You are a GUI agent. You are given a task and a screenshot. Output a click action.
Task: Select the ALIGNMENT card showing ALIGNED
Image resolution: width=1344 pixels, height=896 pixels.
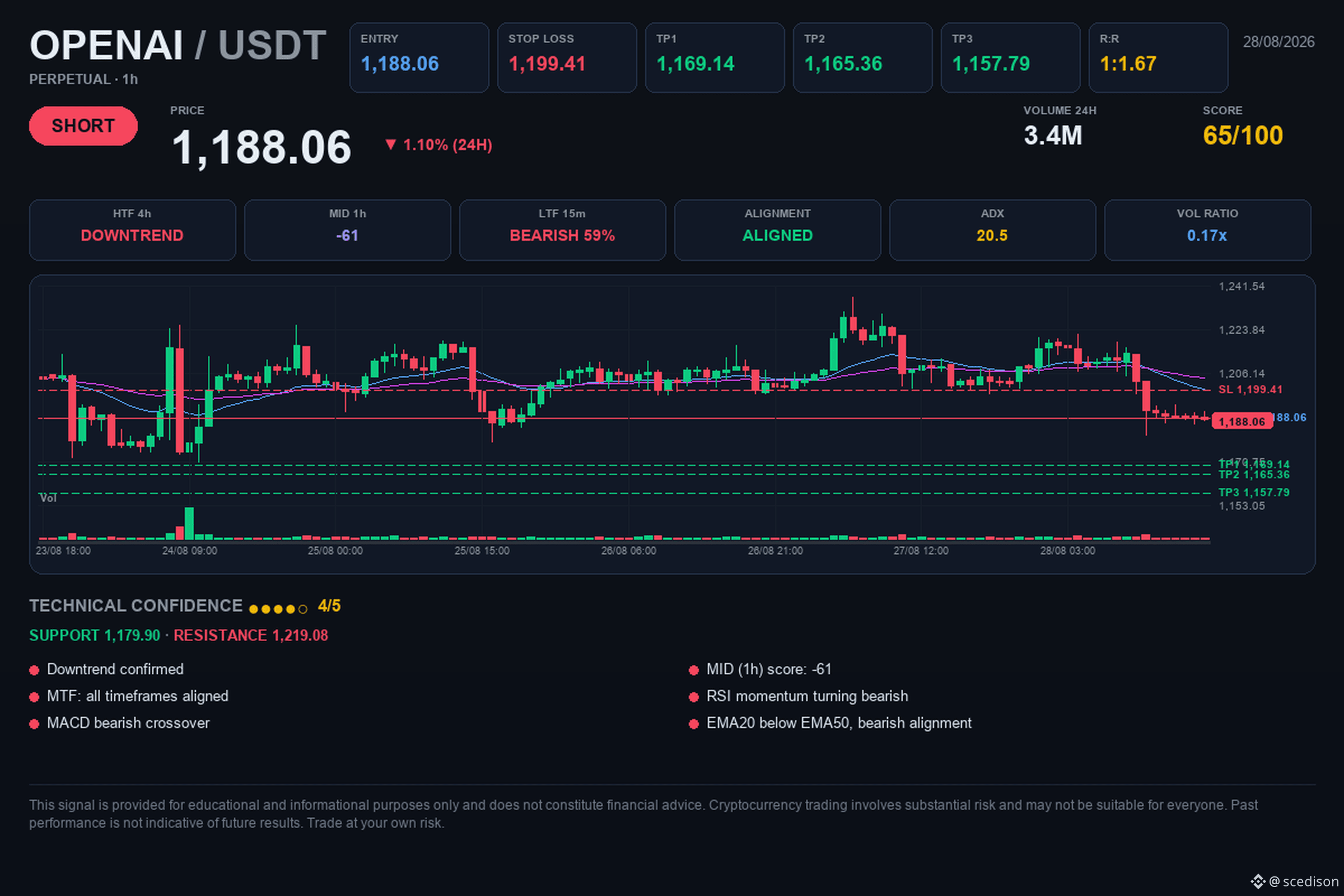pos(778,230)
